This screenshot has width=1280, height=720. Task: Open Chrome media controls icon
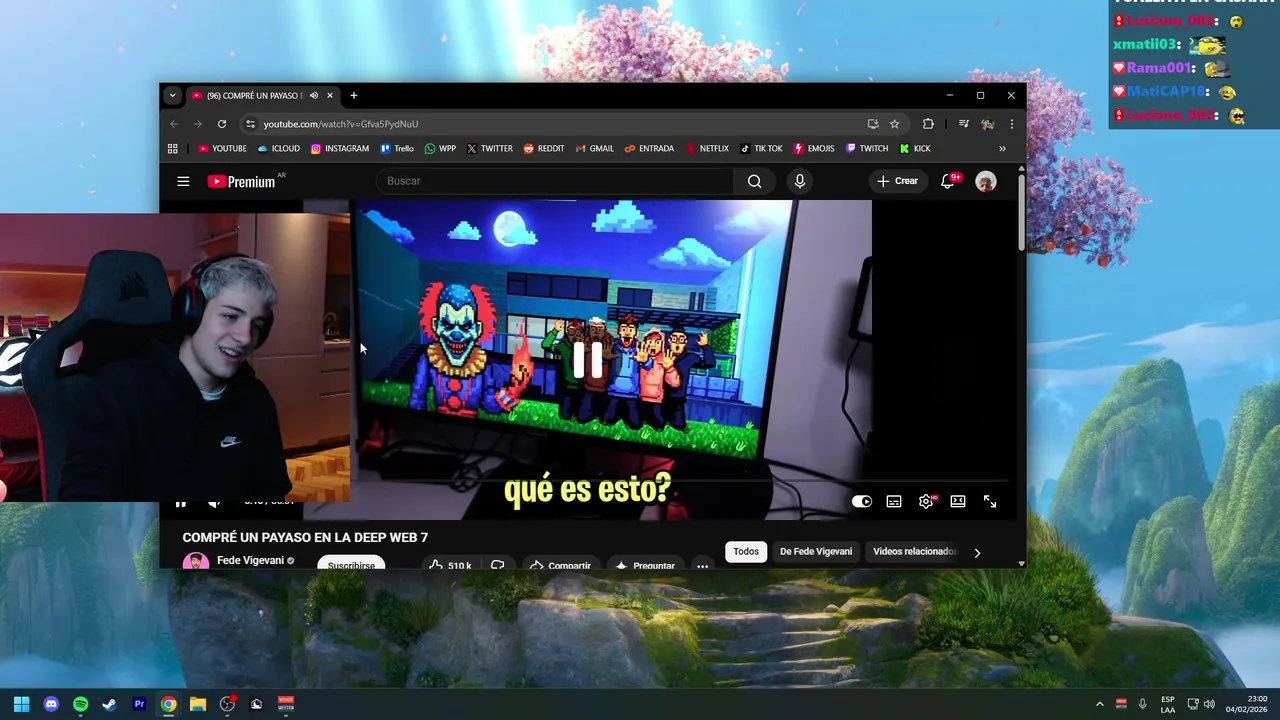[964, 124]
